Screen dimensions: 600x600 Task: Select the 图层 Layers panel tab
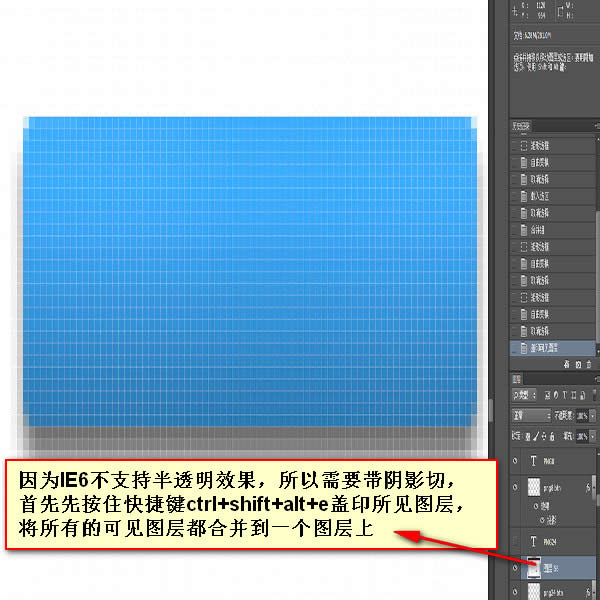point(518,378)
